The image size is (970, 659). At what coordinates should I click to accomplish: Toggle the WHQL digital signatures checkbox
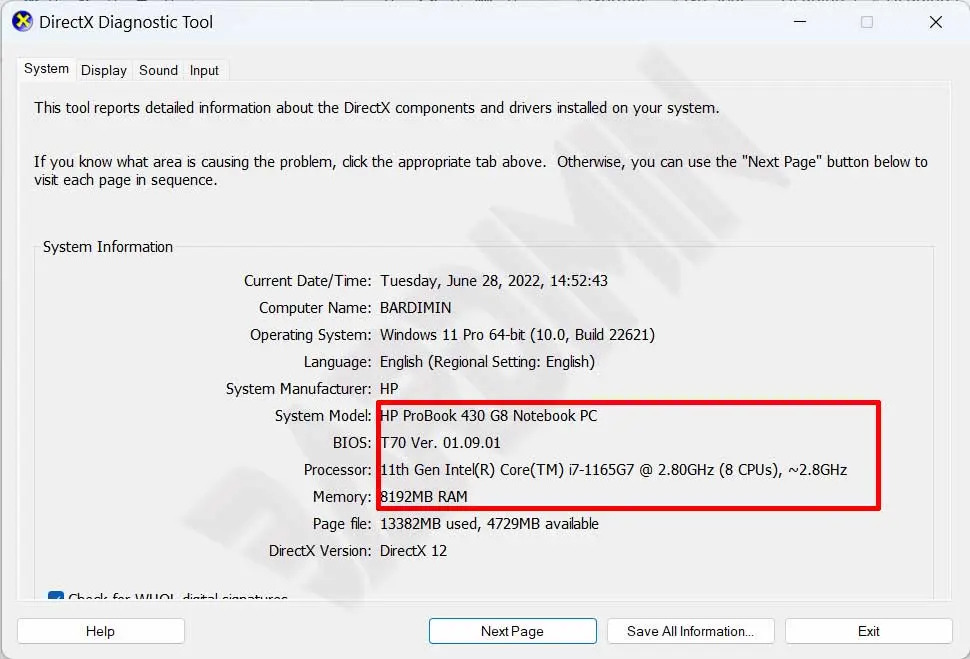(x=56, y=596)
